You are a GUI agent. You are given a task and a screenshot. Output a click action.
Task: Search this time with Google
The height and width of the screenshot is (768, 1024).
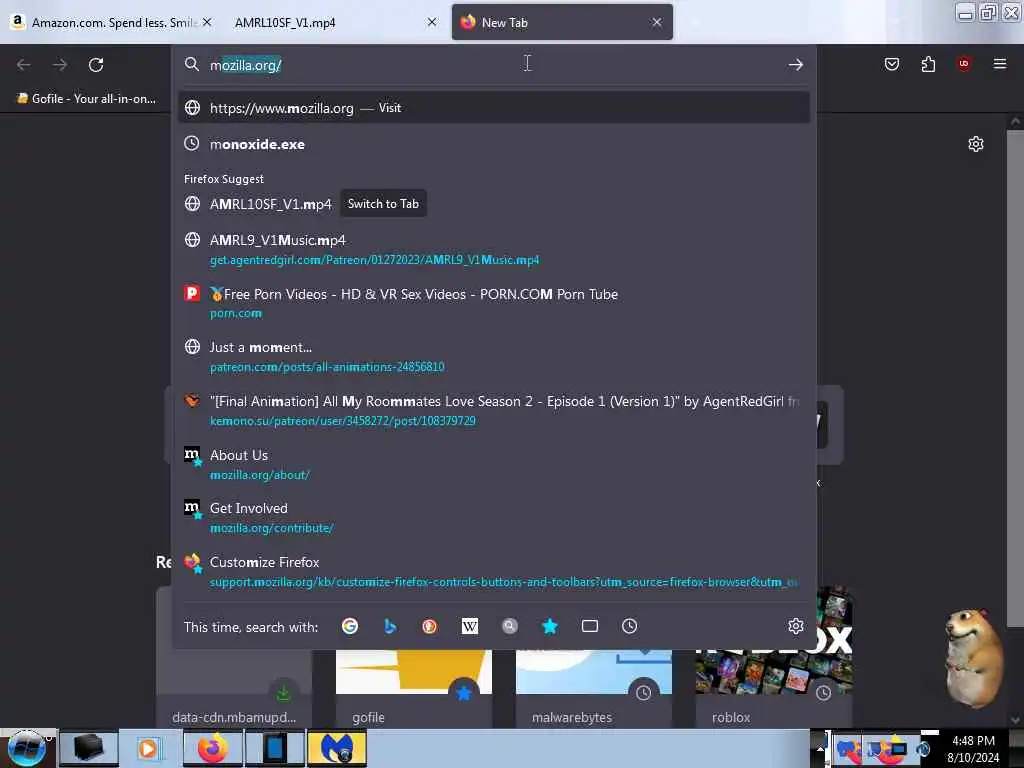tap(350, 626)
